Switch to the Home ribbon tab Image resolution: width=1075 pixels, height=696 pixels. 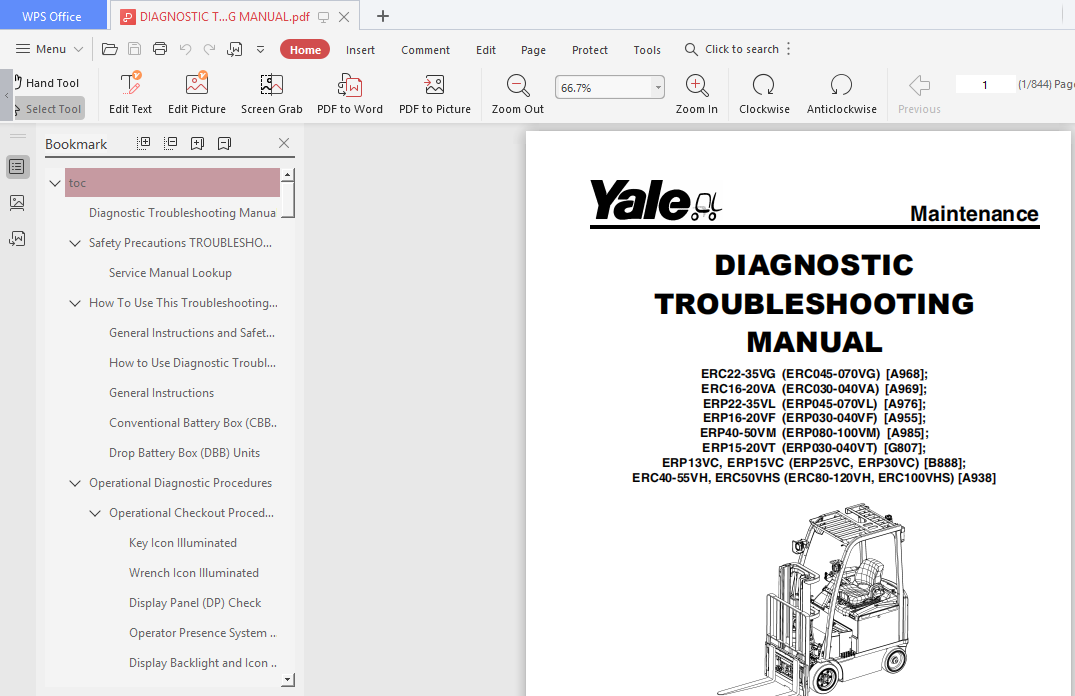305,49
